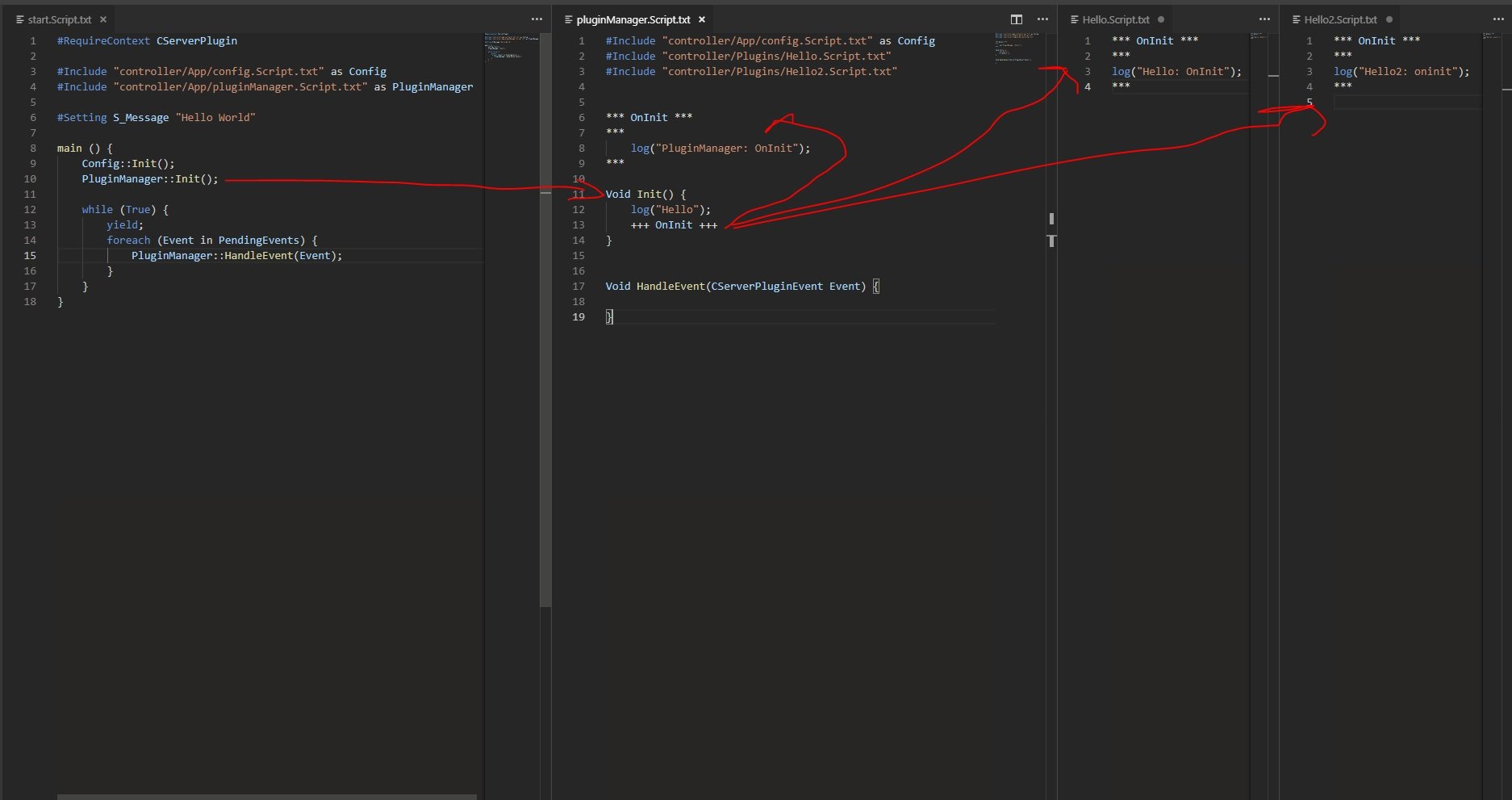Open more actions menu of Hello2.Script.txt editor

[1497, 19]
